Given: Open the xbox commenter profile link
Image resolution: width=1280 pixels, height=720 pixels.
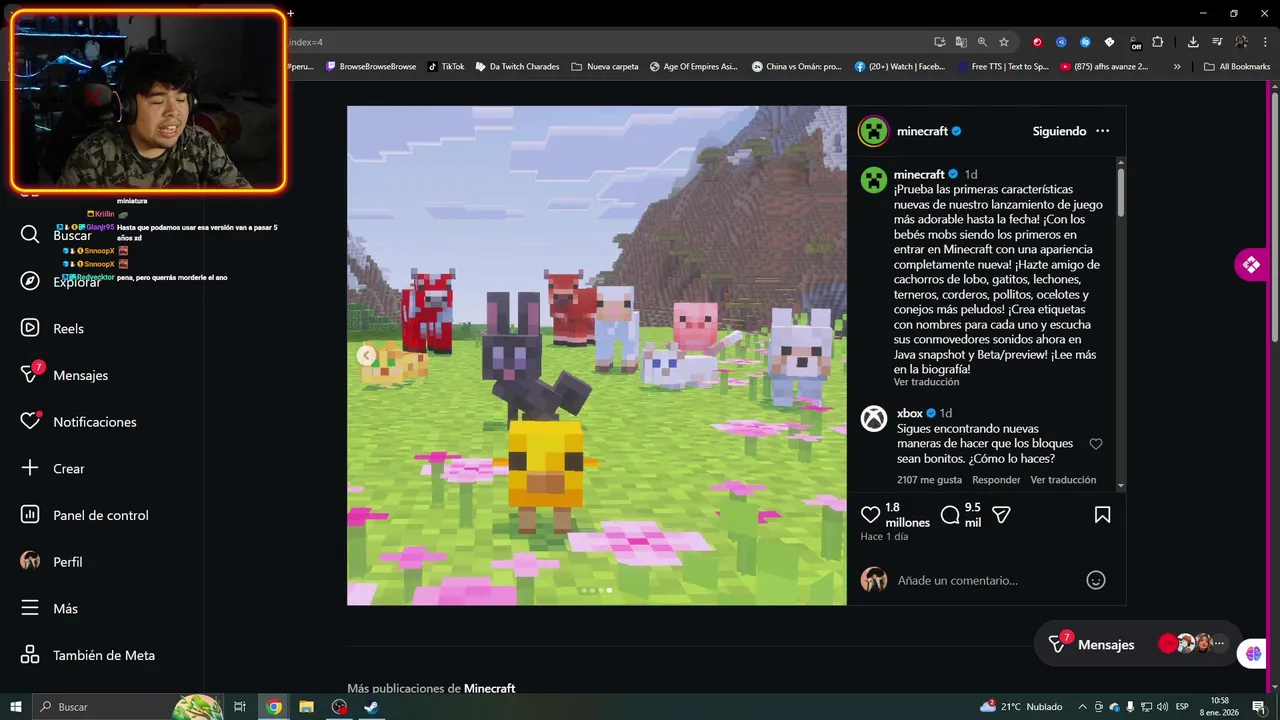Looking at the screenshot, I should pyautogui.click(x=909, y=413).
